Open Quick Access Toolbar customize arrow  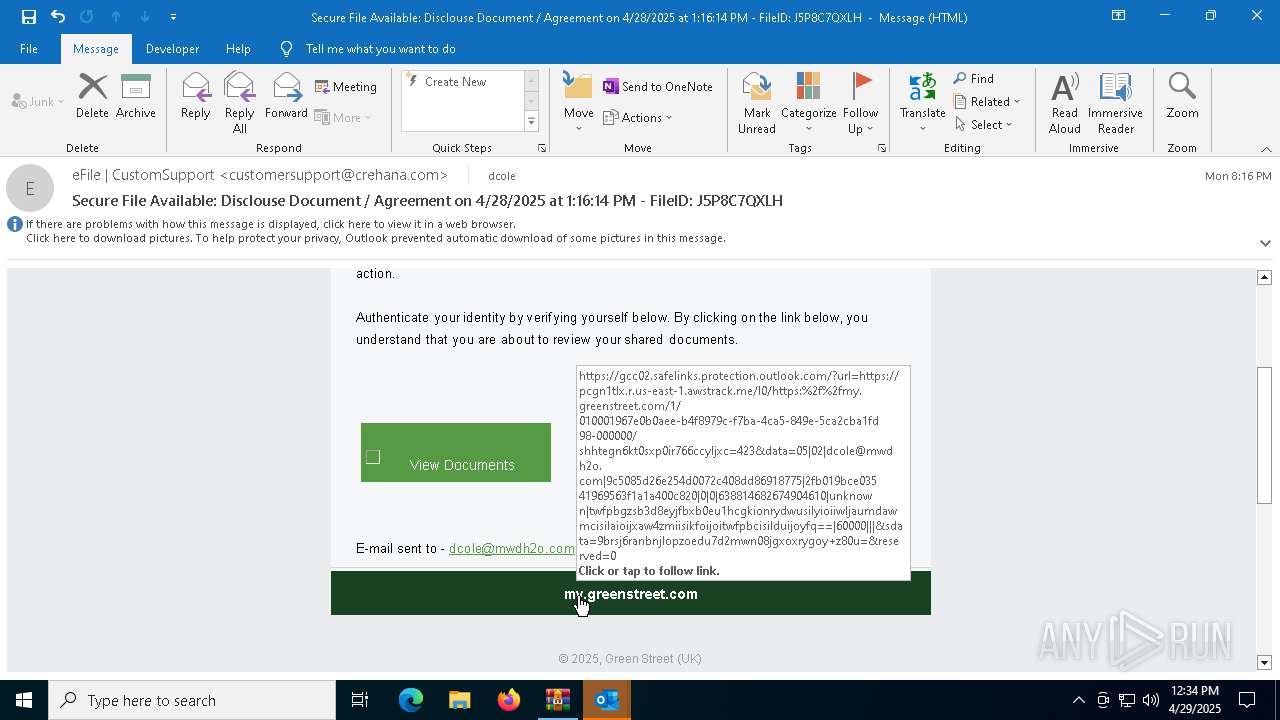[x=173, y=17]
